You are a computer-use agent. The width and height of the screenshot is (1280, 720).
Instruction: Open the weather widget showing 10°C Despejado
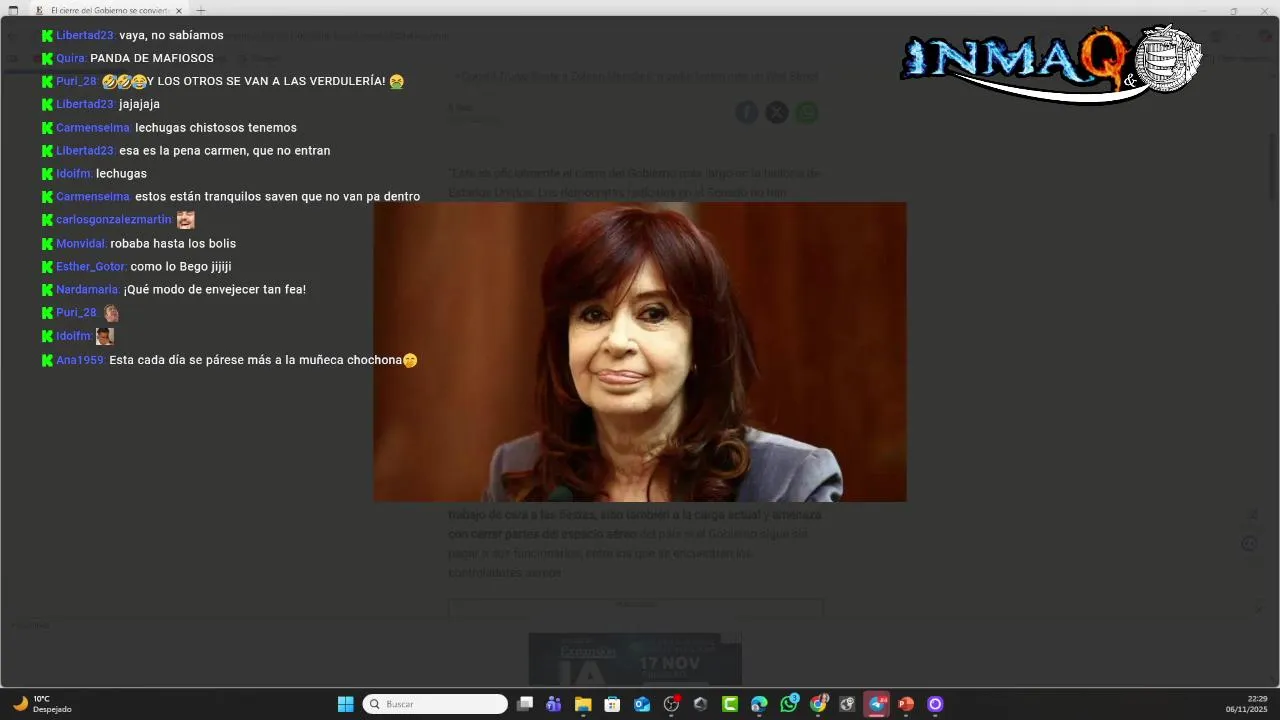tap(42, 704)
